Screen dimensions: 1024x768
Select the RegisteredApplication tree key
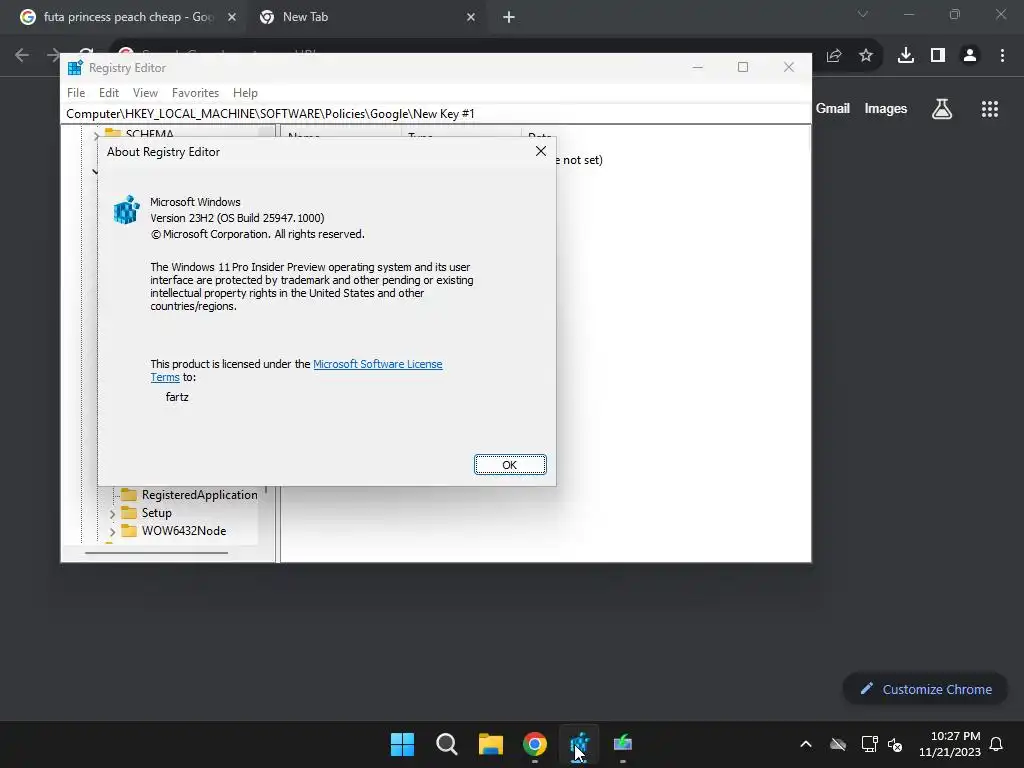tap(199, 494)
